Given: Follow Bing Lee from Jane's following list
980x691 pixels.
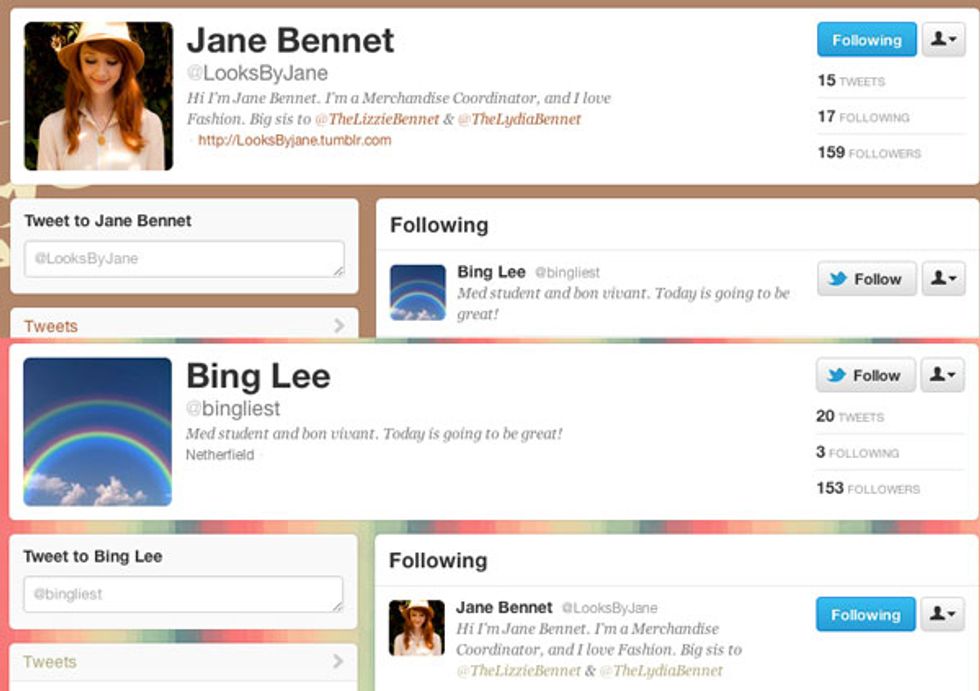Looking at the screenshot, I should [867, 278].
